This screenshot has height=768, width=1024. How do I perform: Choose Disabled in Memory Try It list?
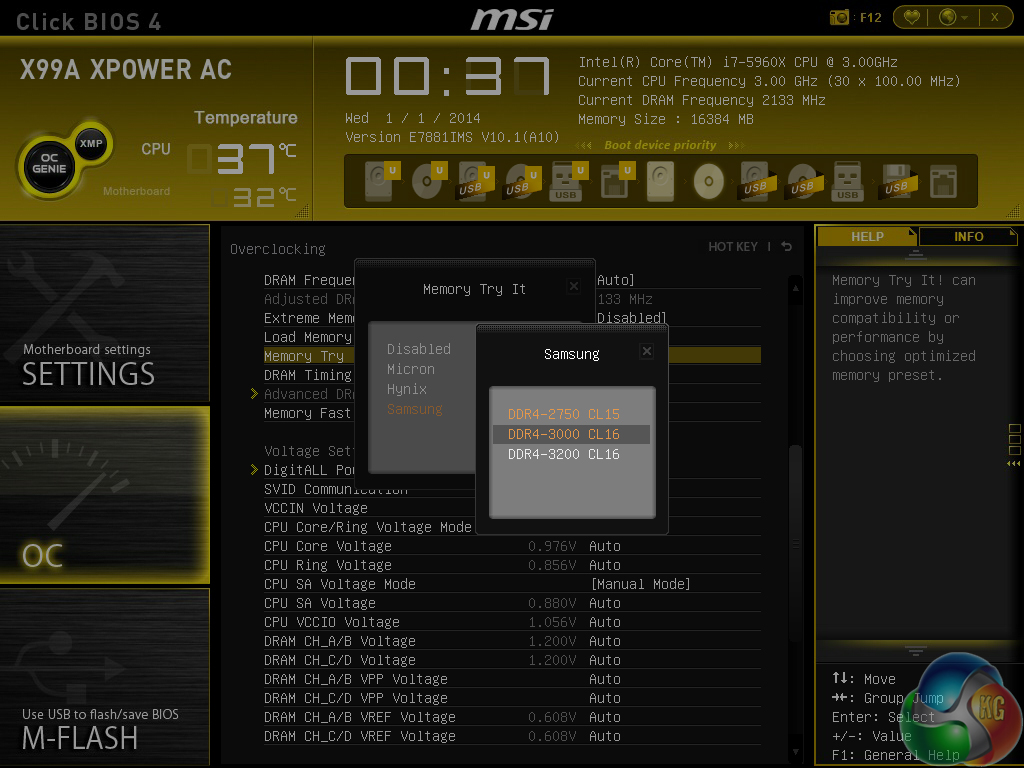point(419,349)
